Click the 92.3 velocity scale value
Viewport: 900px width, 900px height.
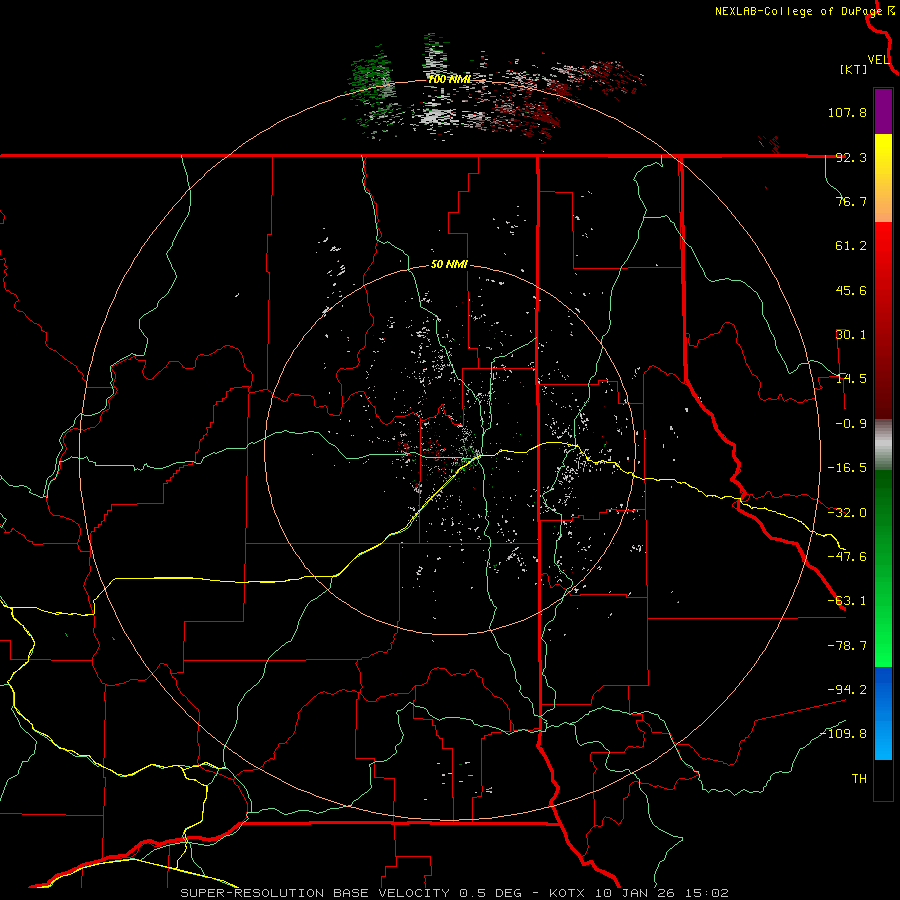point(851,157)
